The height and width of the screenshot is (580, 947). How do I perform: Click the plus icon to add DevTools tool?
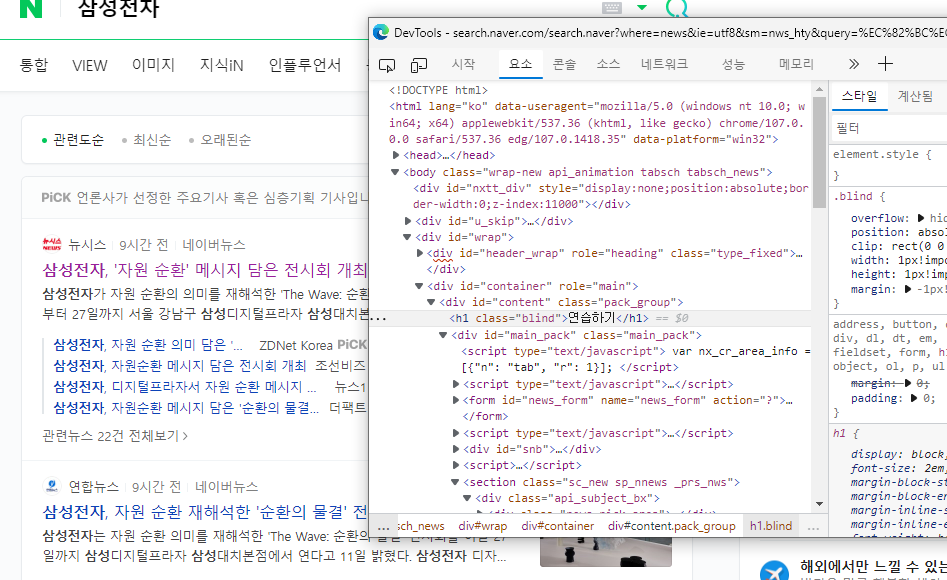(x=885, y=64)
